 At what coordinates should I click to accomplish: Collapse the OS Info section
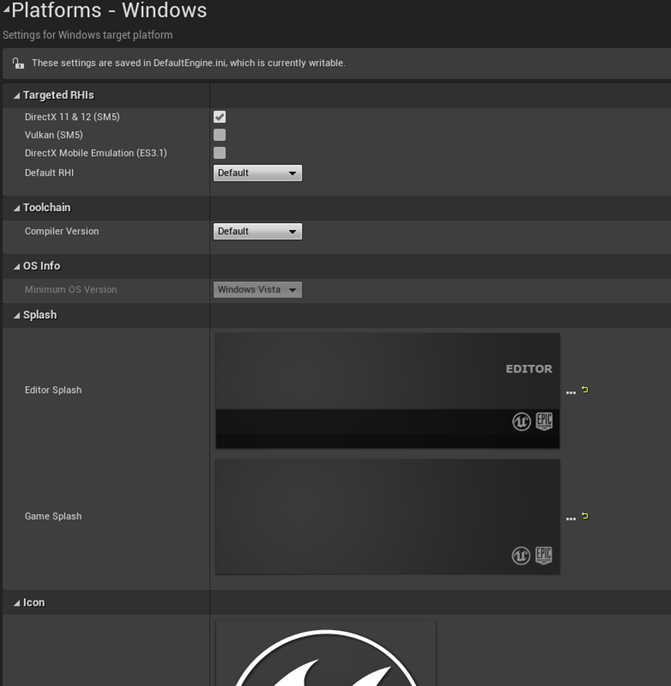pos(17,266)
